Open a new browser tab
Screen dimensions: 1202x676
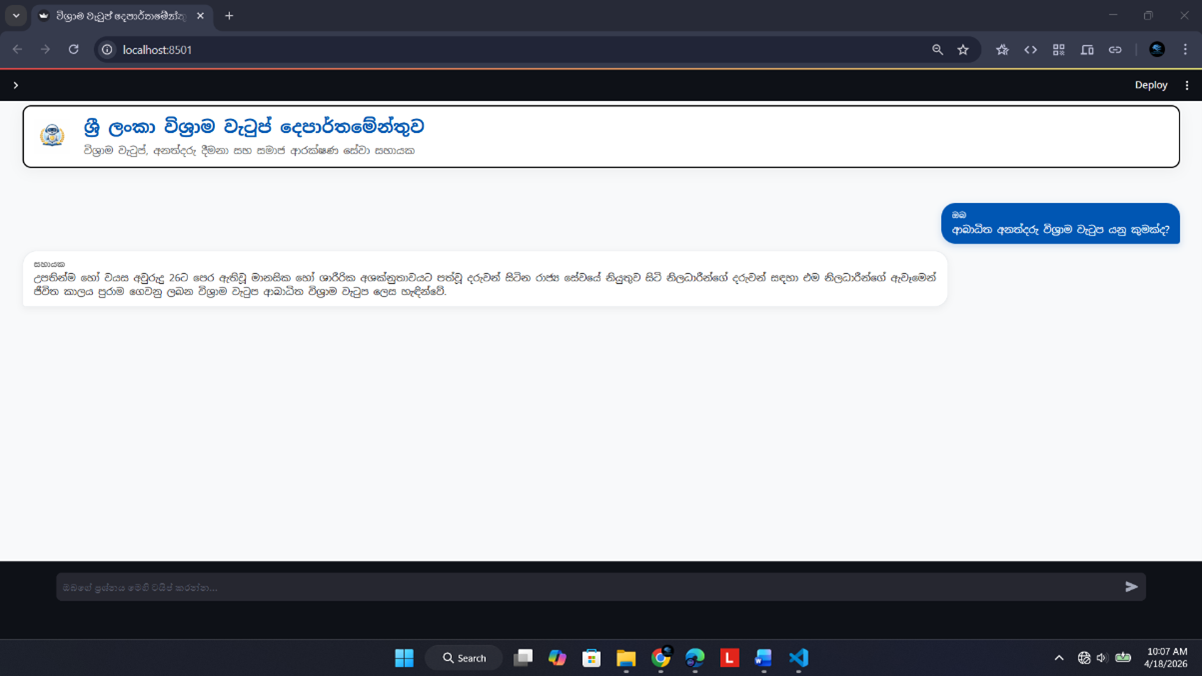229,16
